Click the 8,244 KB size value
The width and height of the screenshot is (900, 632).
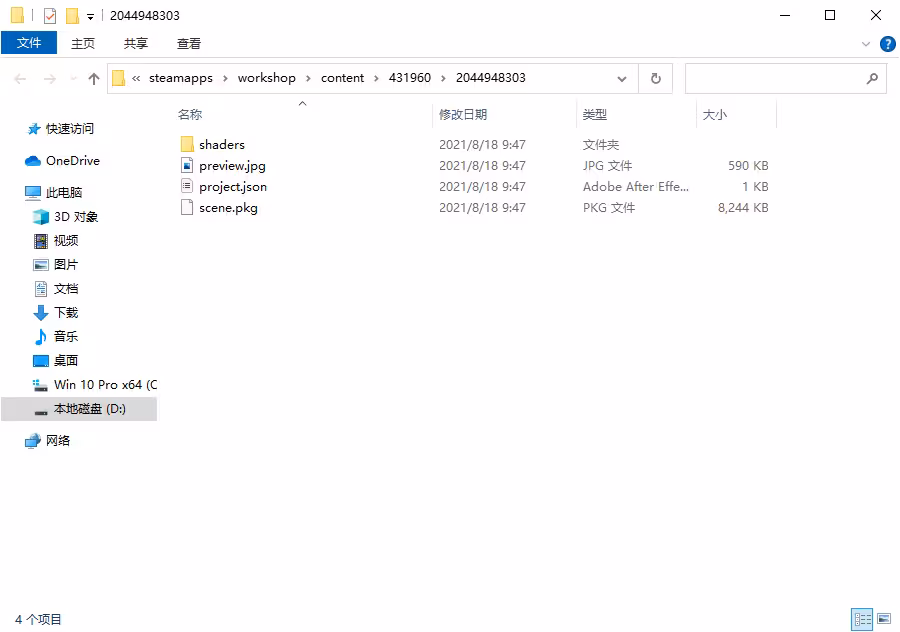[743, 208]
